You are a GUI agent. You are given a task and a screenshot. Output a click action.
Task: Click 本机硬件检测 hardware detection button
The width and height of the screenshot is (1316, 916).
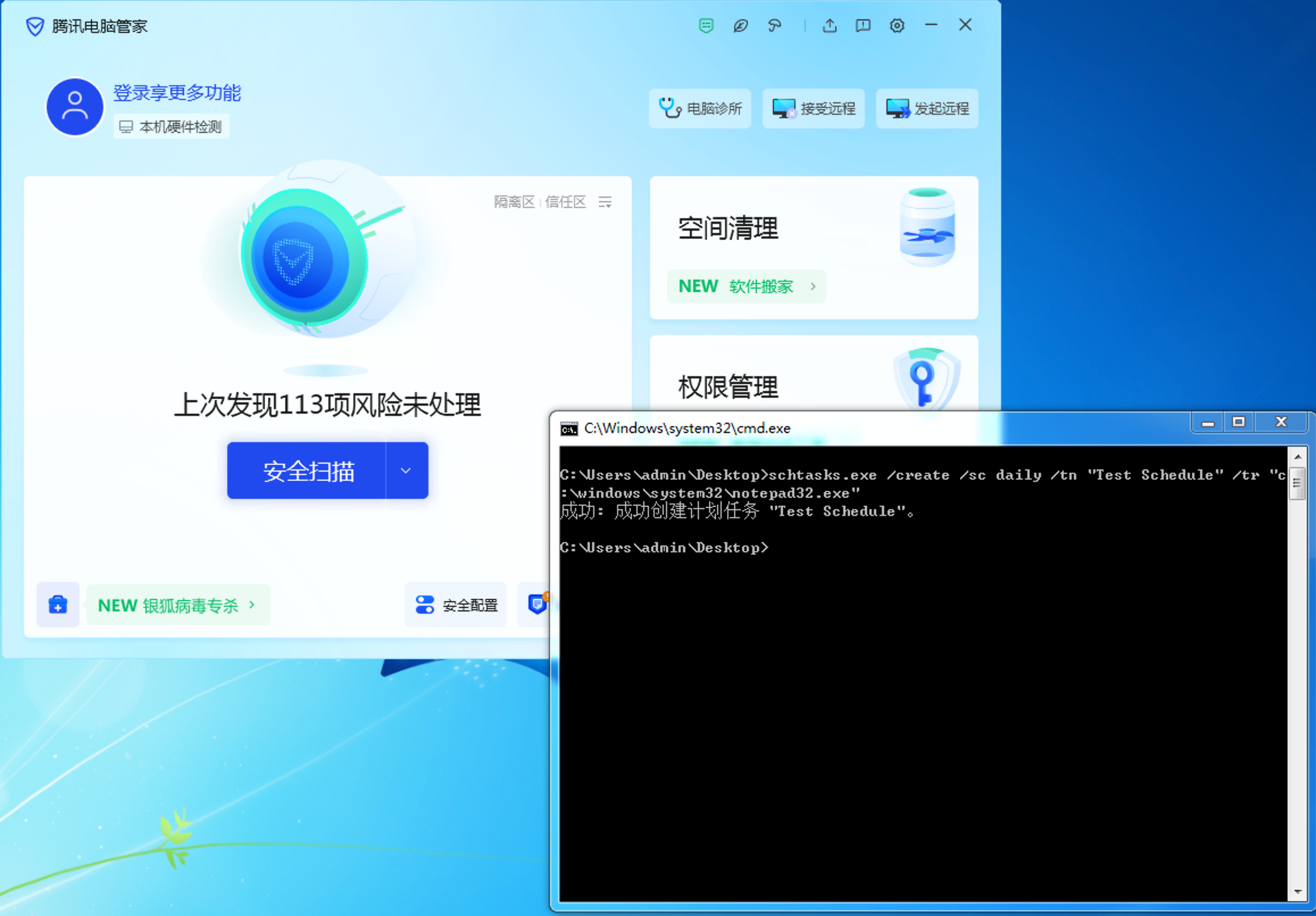[172, 127]
